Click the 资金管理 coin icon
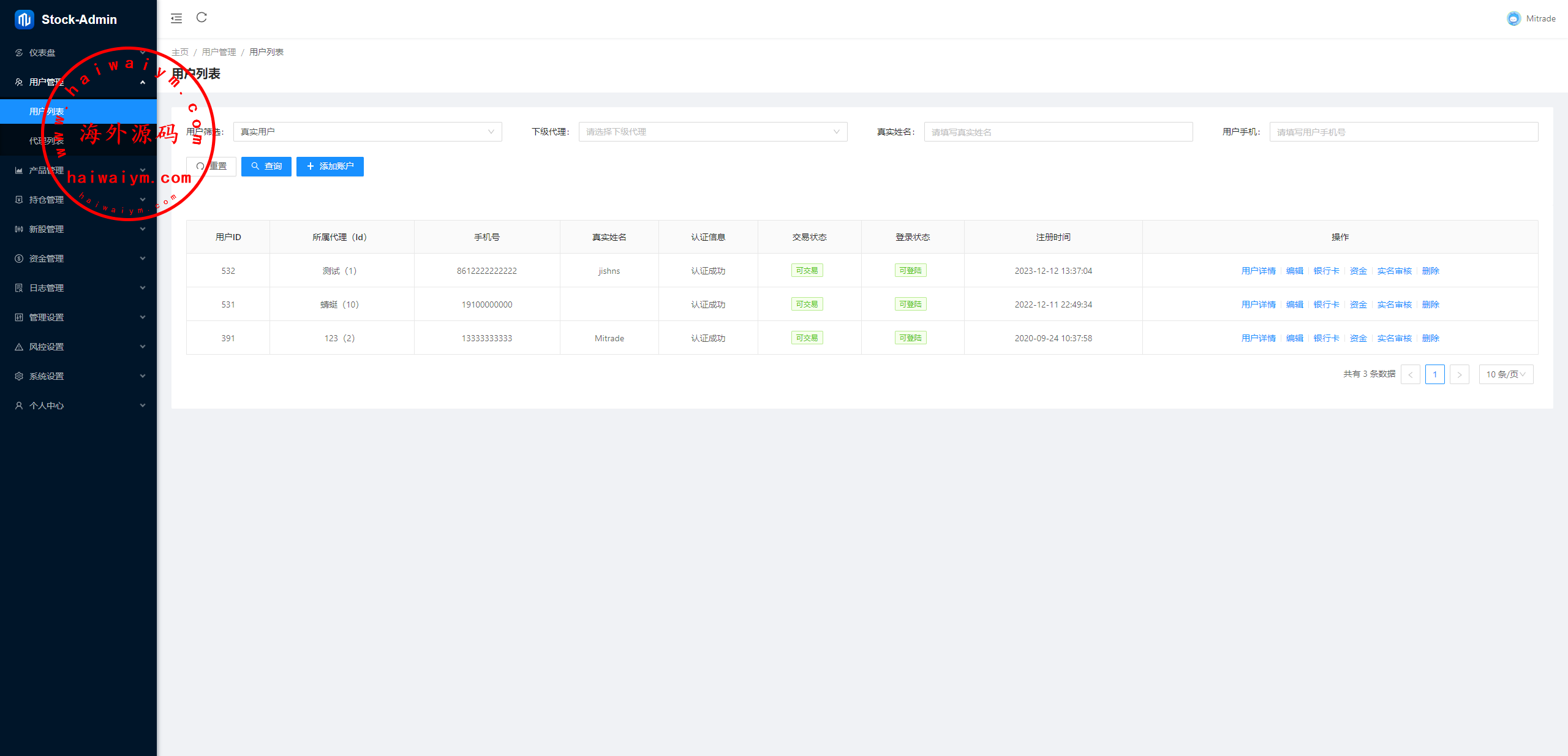The width and height of the screenshot is (1568, 756). click(x=19, y=259)
